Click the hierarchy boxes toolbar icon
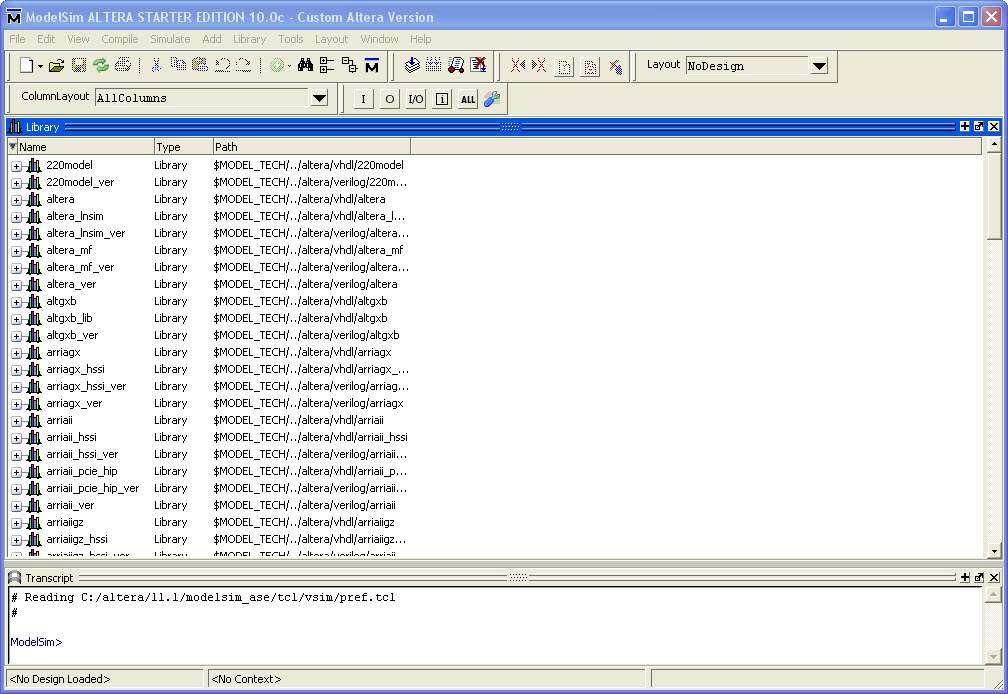1008x694 pixels. [349, 65]
